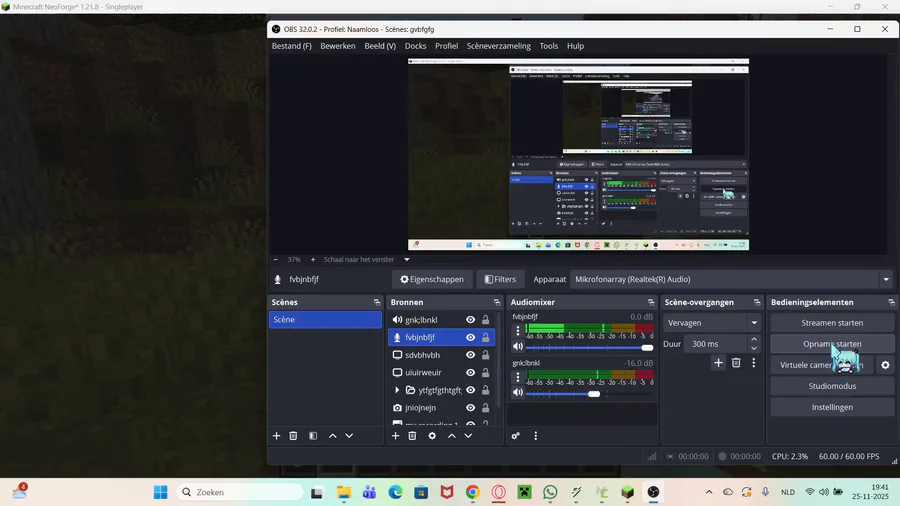Viewport: 900px width, 506px height.
Task: Undock the Bedieningselementen panel
Action: (891, 302)
